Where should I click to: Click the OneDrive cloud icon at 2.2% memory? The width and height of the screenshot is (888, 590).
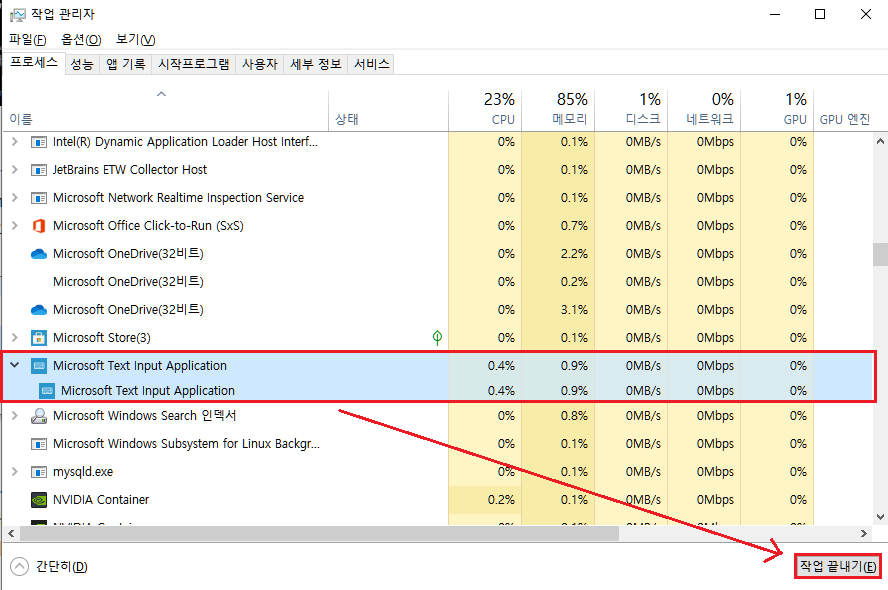pyautogui.click(x=39, y=254)
